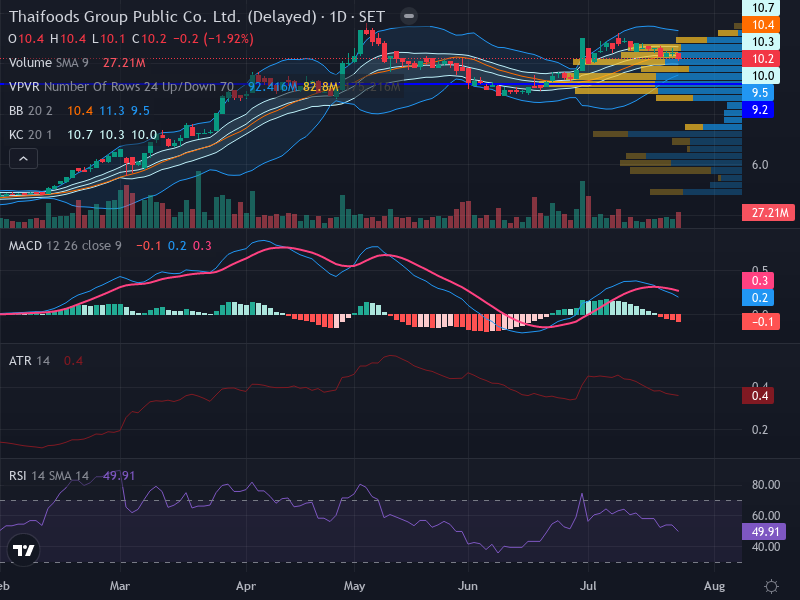The width and height of the screenshot is (800, 600).
Task: Click the pink 0.3 MACD signal label
Action: point(758,281)
